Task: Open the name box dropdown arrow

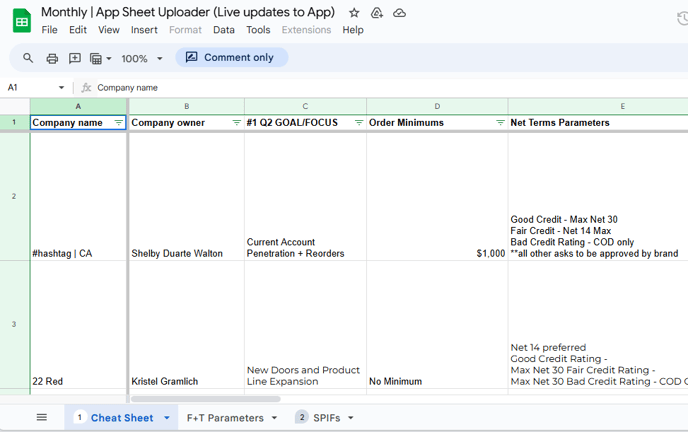Action: point(61,88)
